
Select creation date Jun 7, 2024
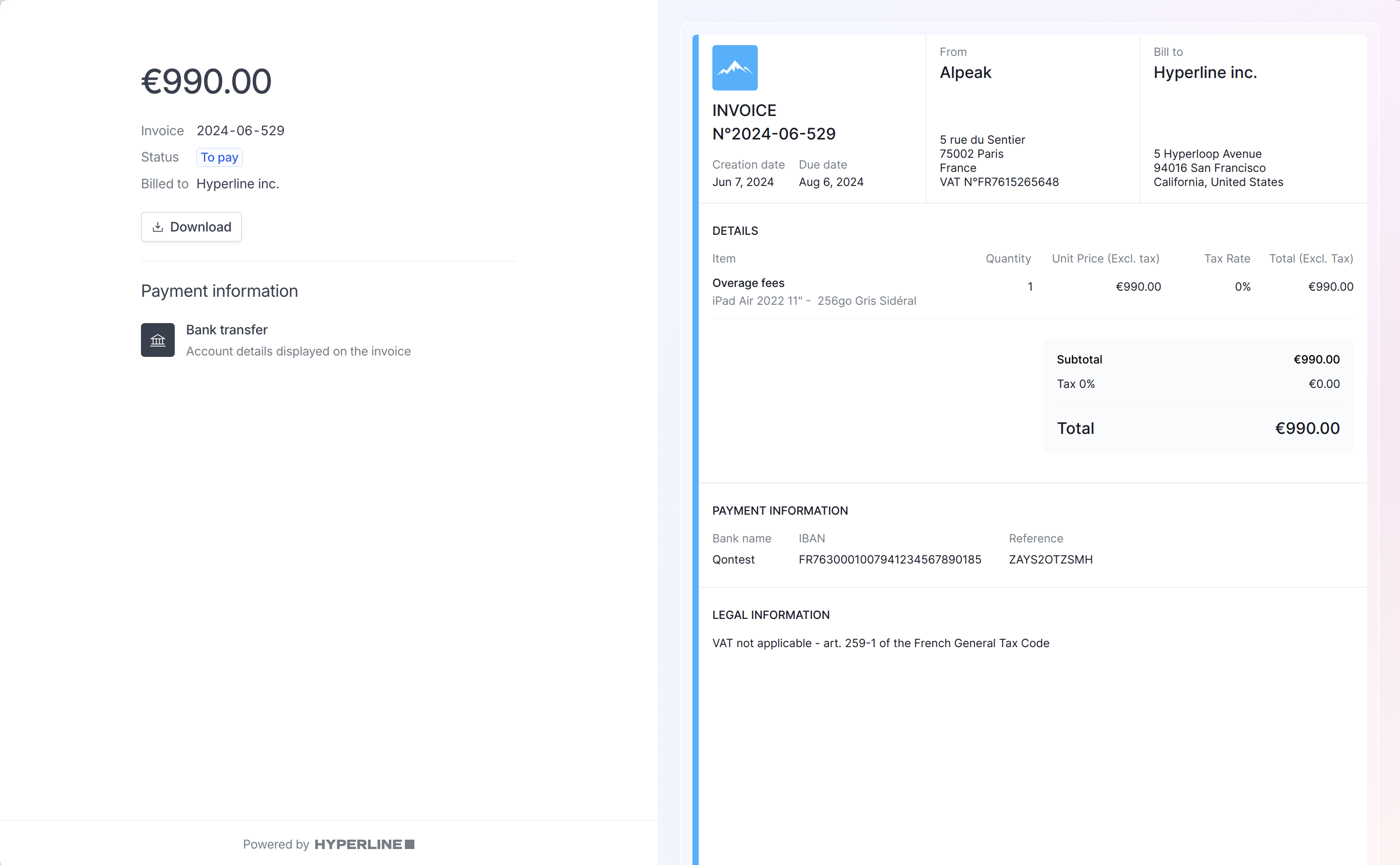[742, 182]
